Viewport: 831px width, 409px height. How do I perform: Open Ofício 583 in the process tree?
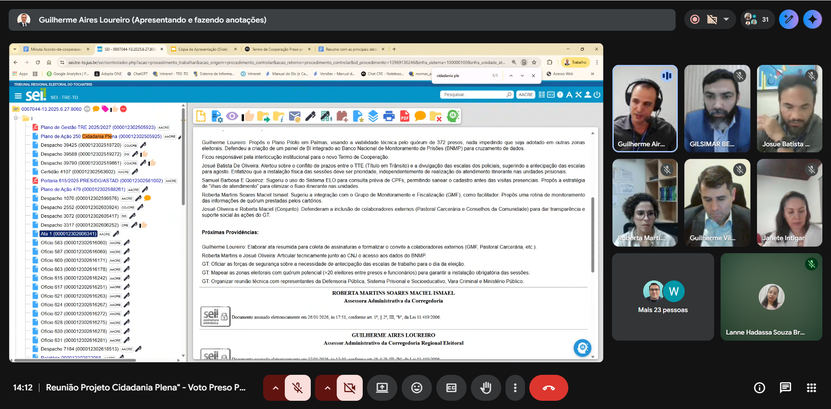pos(73,242)
